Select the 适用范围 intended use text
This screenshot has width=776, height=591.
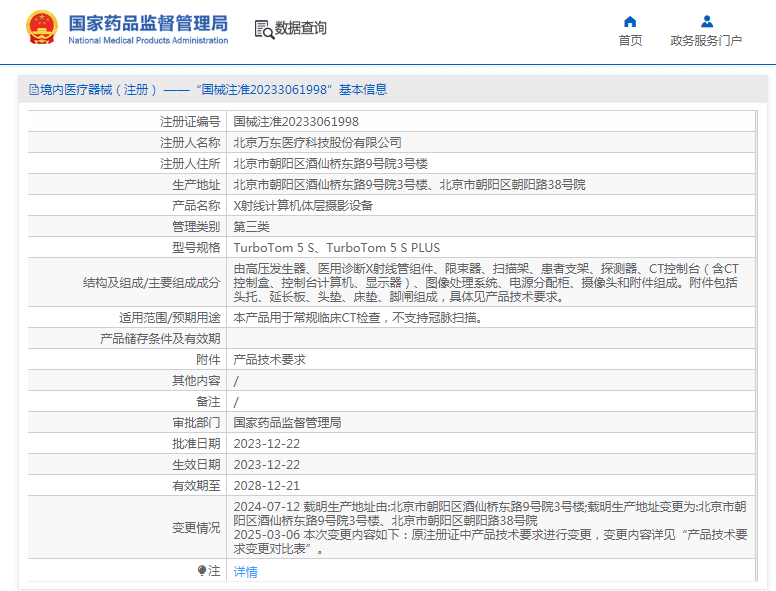coord(358,318)
